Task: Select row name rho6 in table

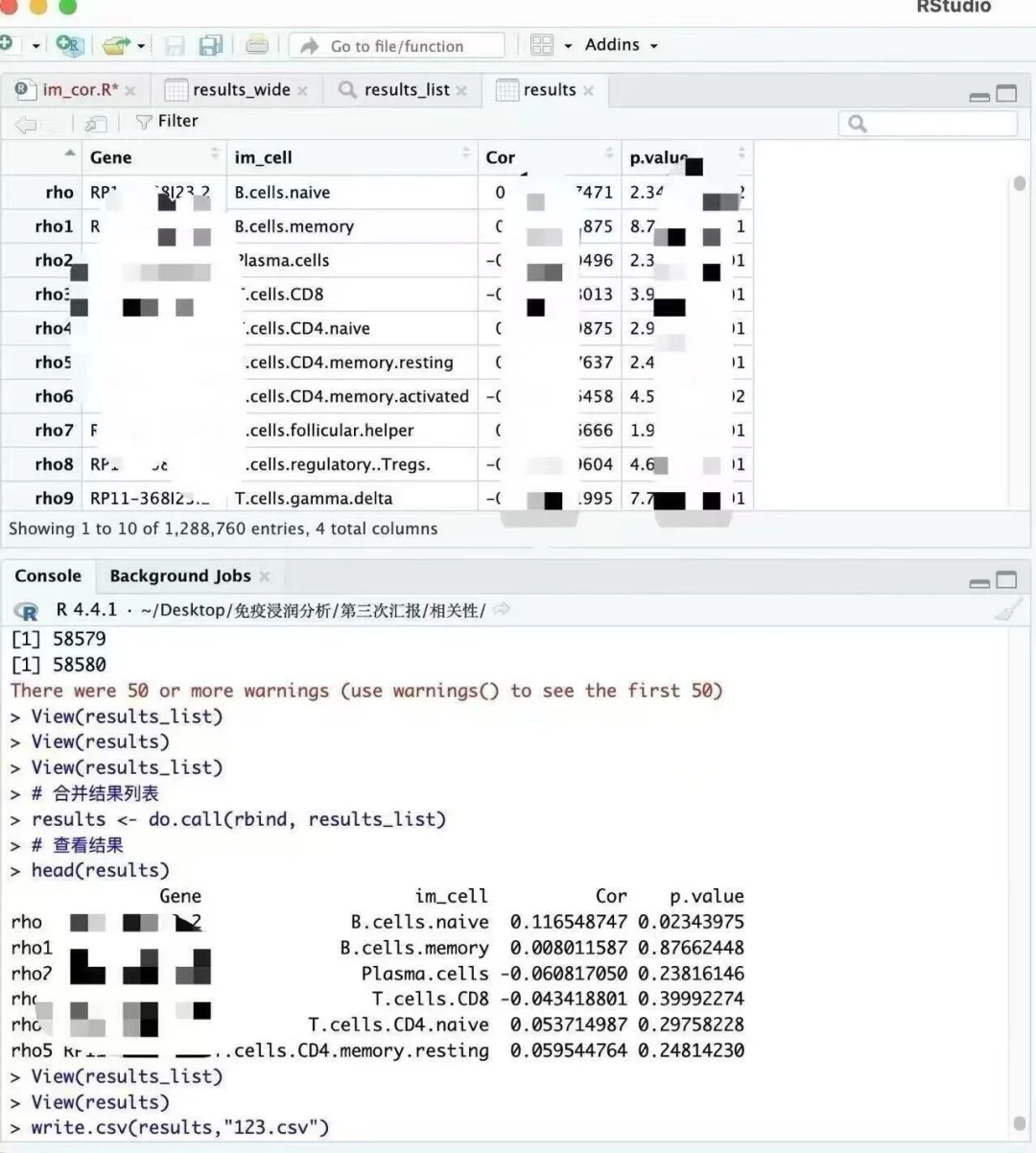Action: 54,396
